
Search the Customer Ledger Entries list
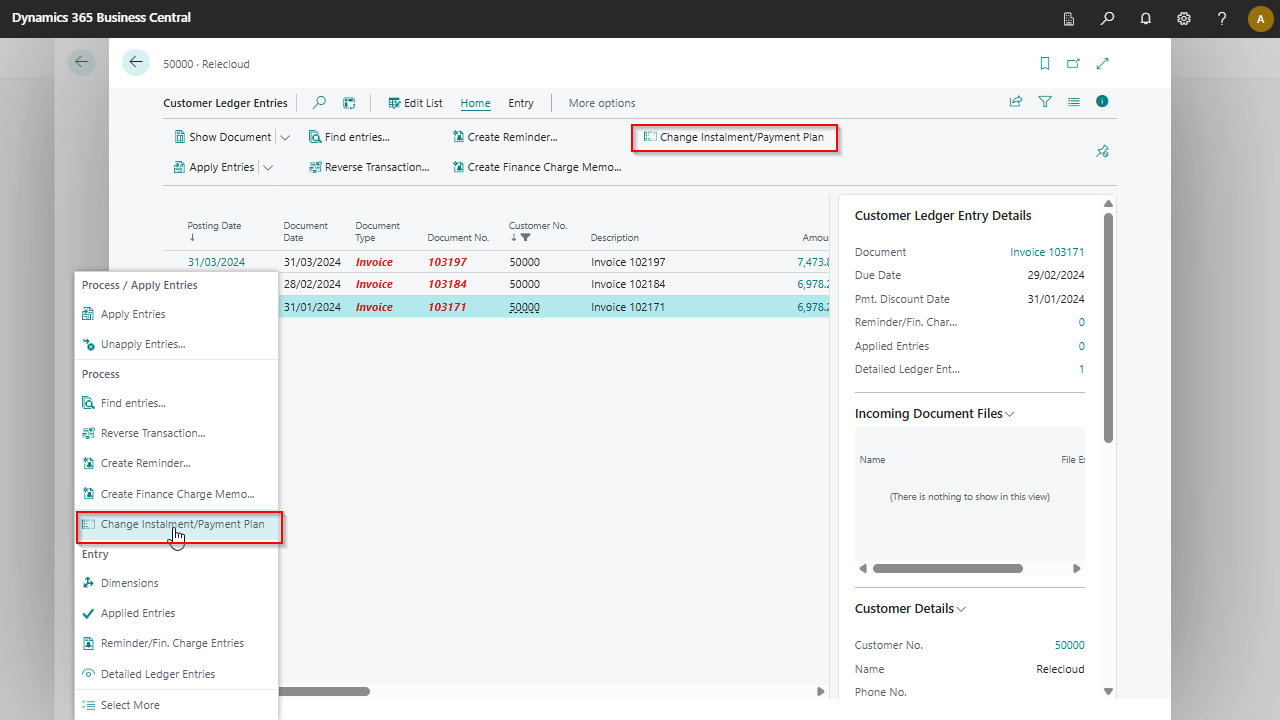tap(320, 103)
